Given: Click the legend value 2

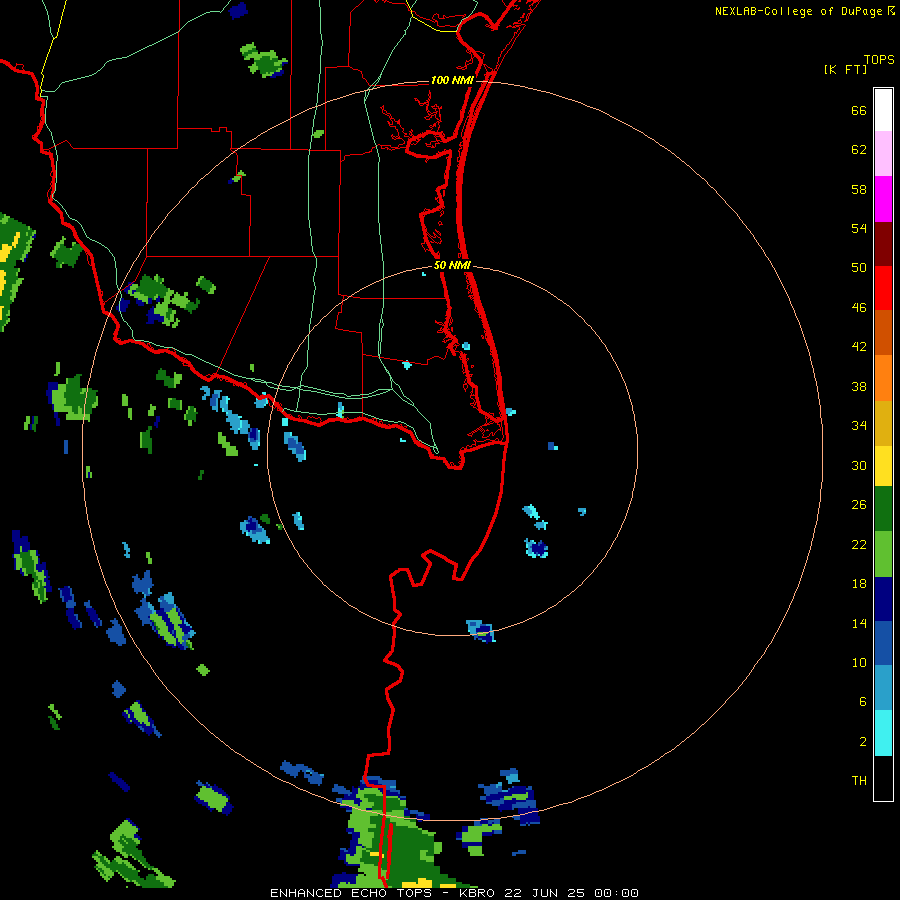Looking at the screenshot, I should (863, 742).
